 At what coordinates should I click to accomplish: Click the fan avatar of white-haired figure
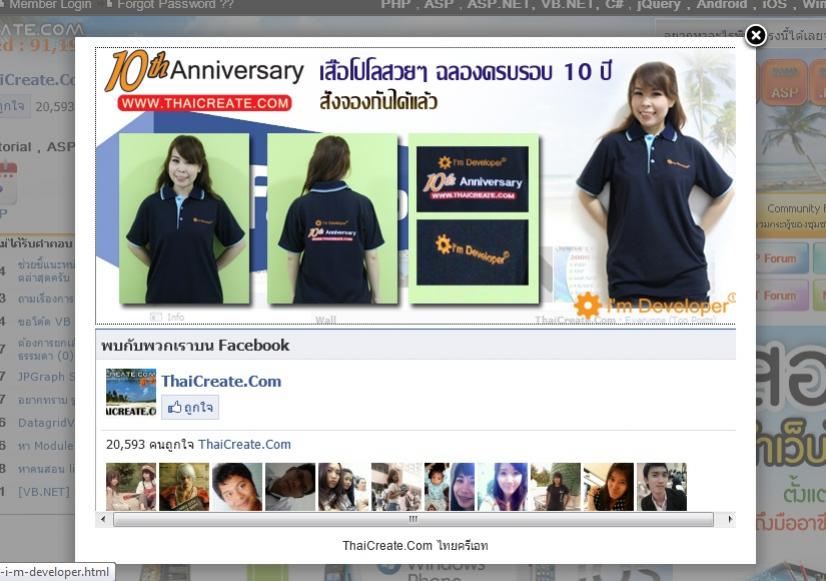coord(184,487)
